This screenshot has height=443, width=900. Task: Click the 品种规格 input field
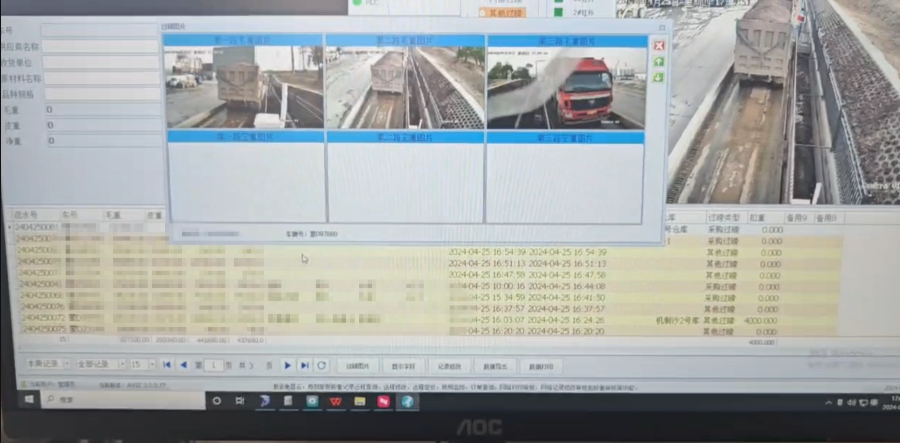[x=103, y=94]
